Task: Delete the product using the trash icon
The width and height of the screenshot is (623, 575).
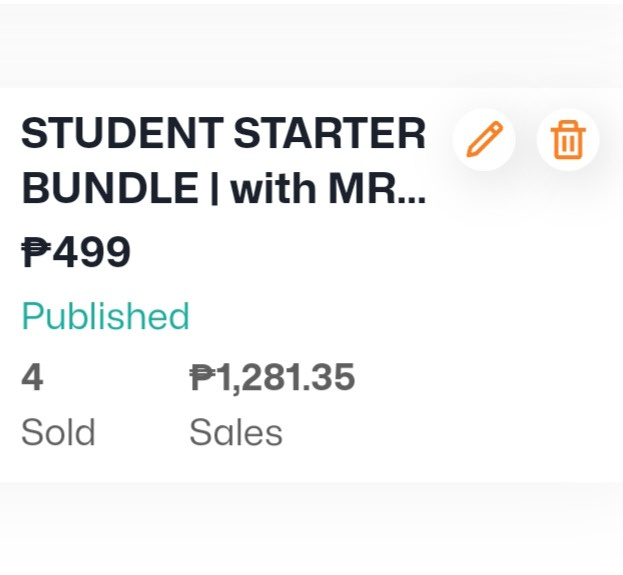Action: (568, 139)
